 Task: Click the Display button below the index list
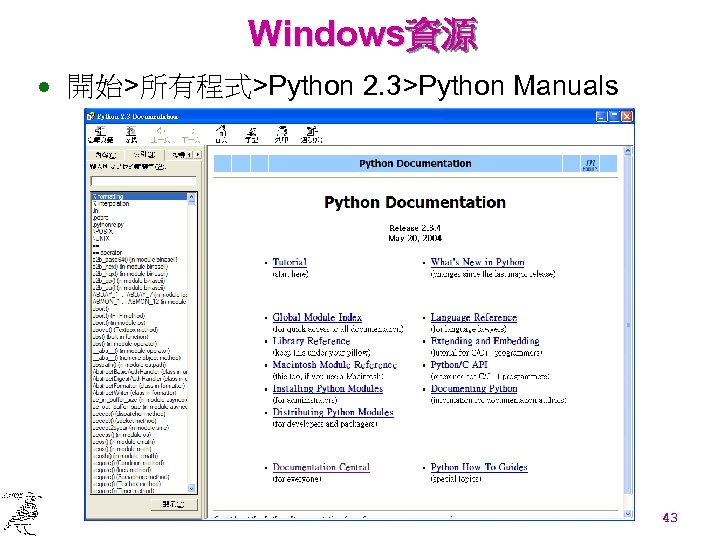tap(174, 504)
